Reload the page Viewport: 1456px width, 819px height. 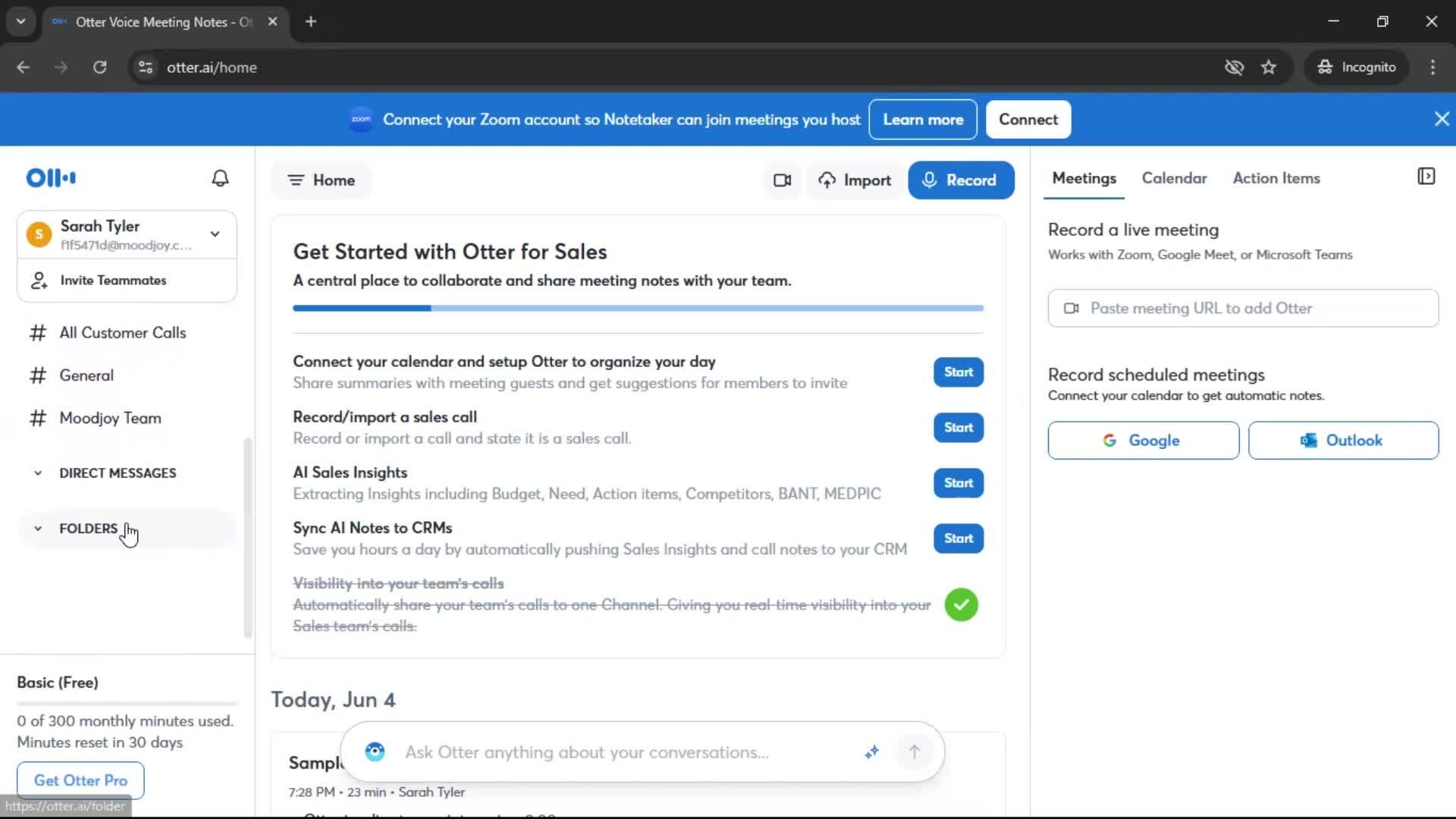[99, 67]
